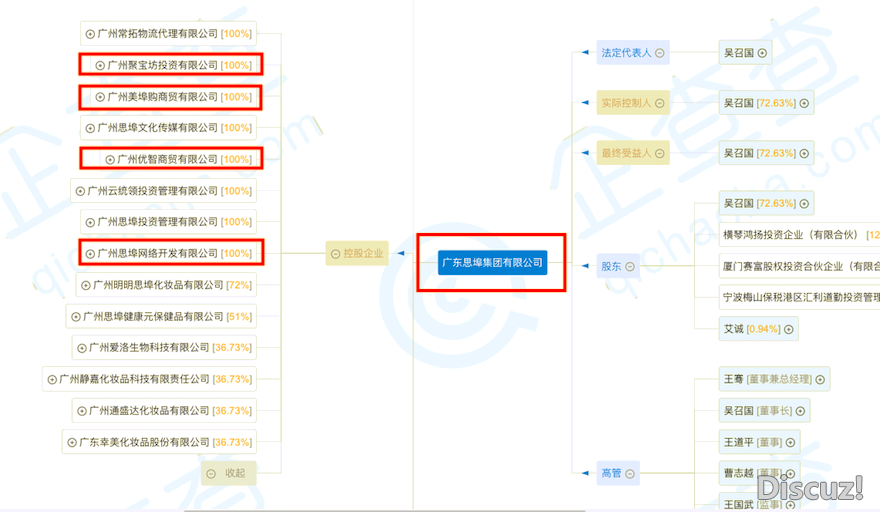
Task: Expand 广州思埠投资管理有限公司 node plus icon
Action: pyautogui.click(x=90, y=223)
